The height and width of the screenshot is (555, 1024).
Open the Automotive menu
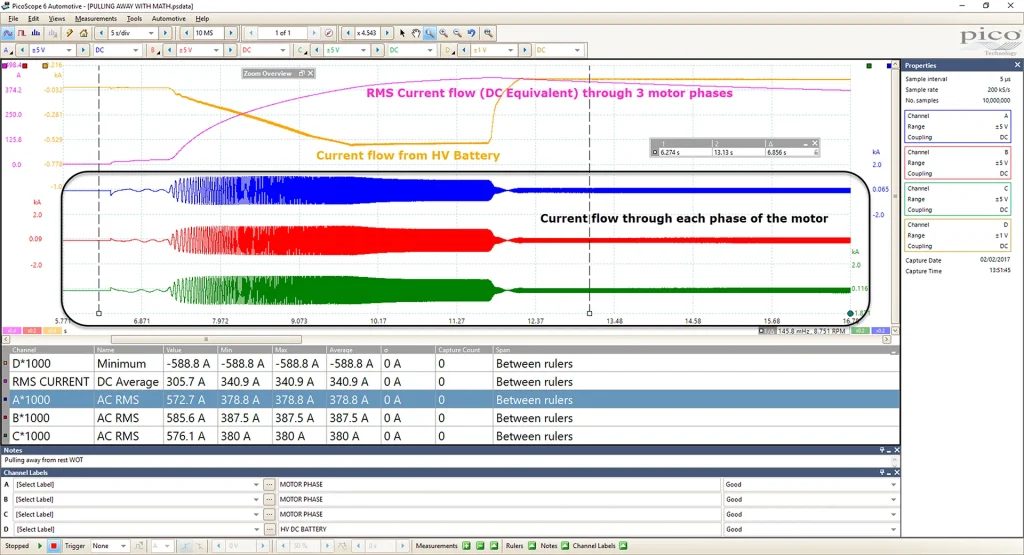tap(168, 19)
